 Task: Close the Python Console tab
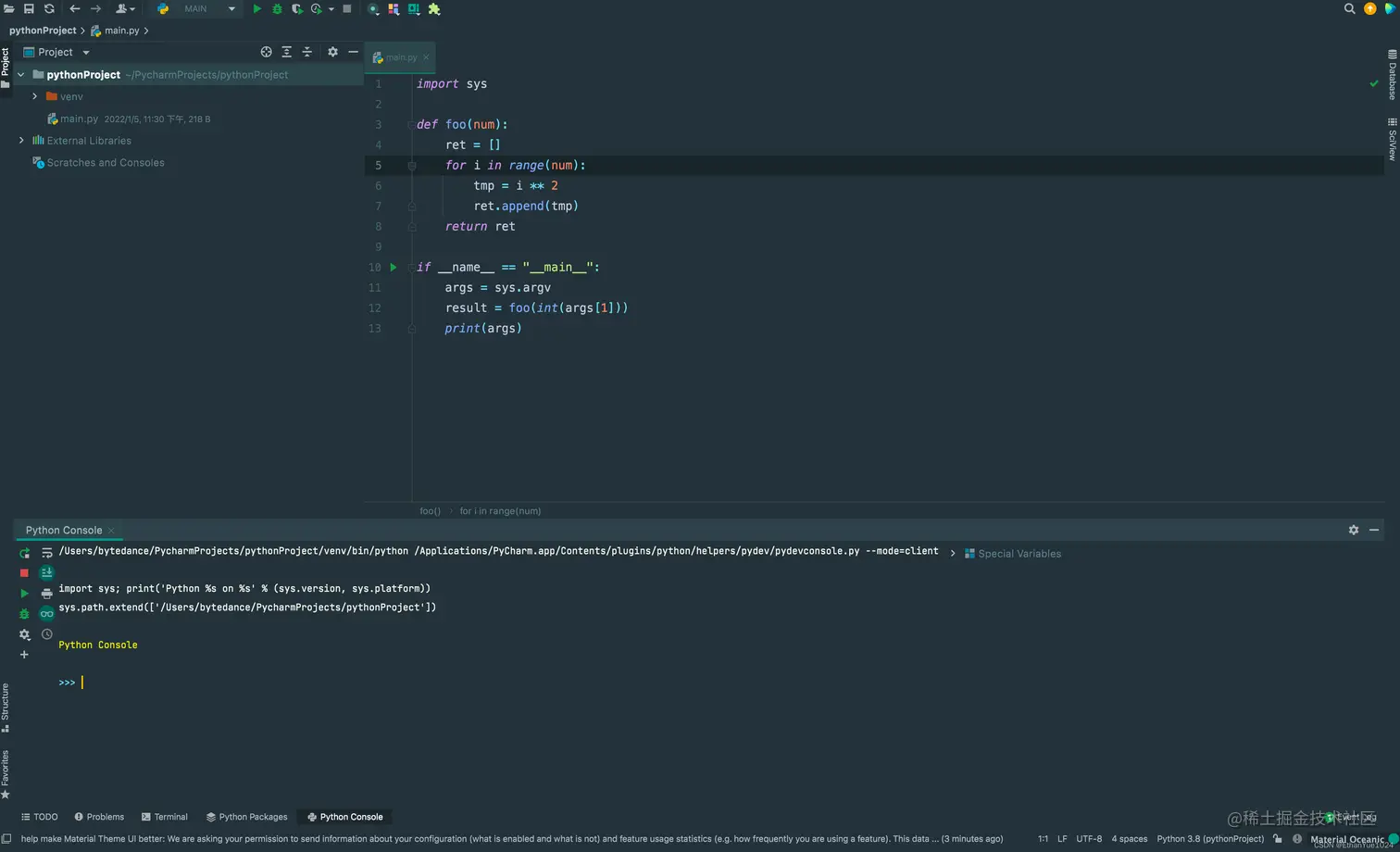pos(111,531)
